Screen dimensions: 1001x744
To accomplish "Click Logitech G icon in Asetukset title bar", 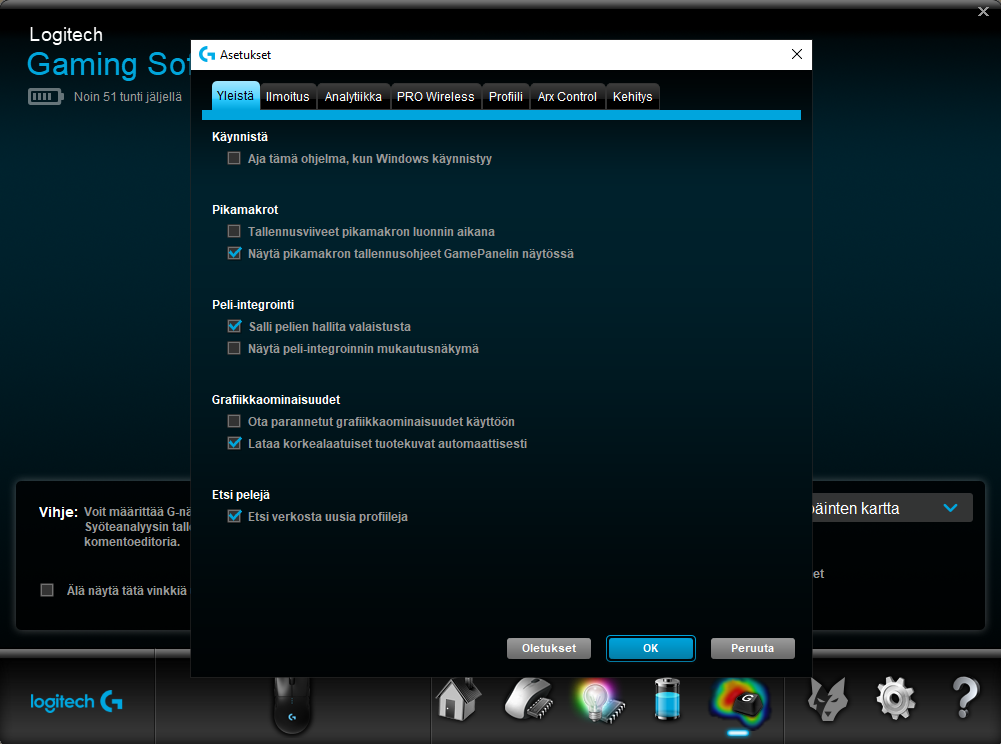I will tap(207, 54).
